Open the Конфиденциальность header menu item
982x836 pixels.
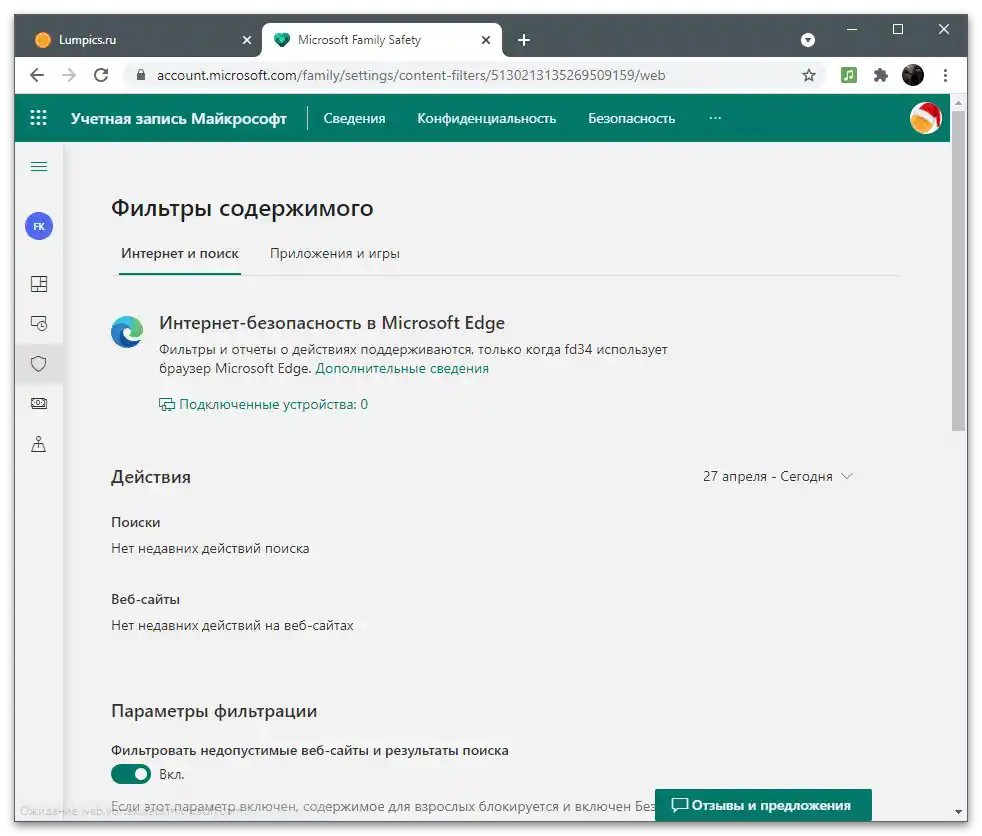tap(487, 118)
